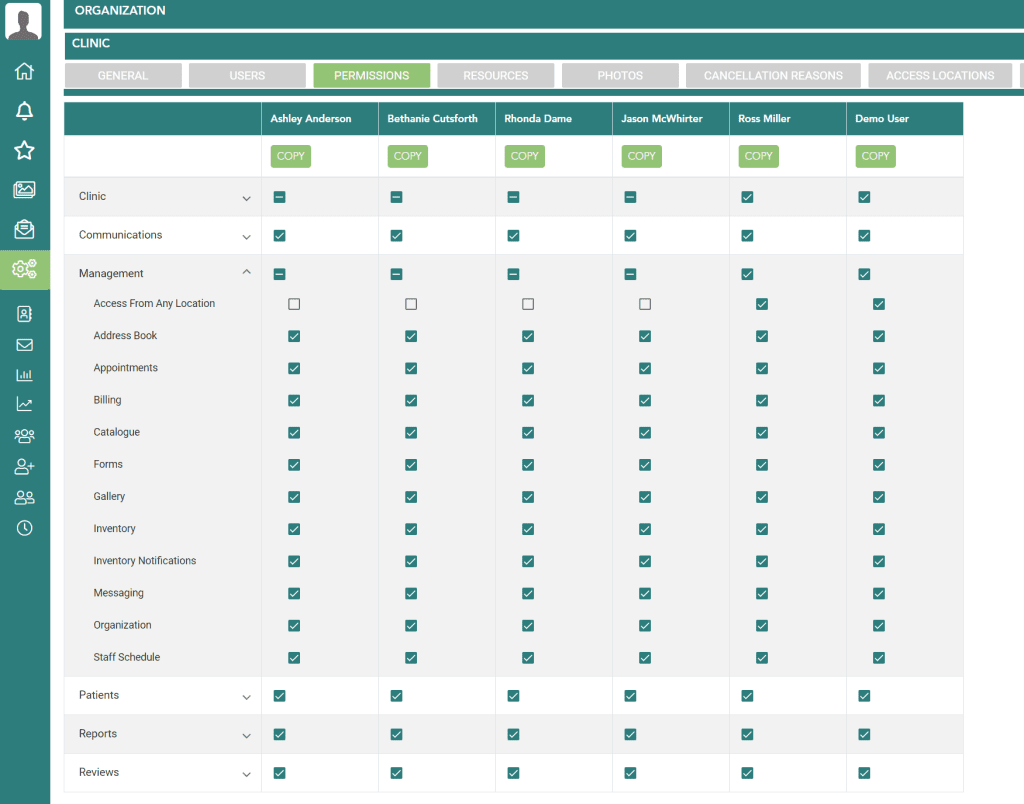Screen dimensions: 1024x804
Task: Open the envelope mail sidebar icon
Action: pyautogui.click(x=24, y=345)
